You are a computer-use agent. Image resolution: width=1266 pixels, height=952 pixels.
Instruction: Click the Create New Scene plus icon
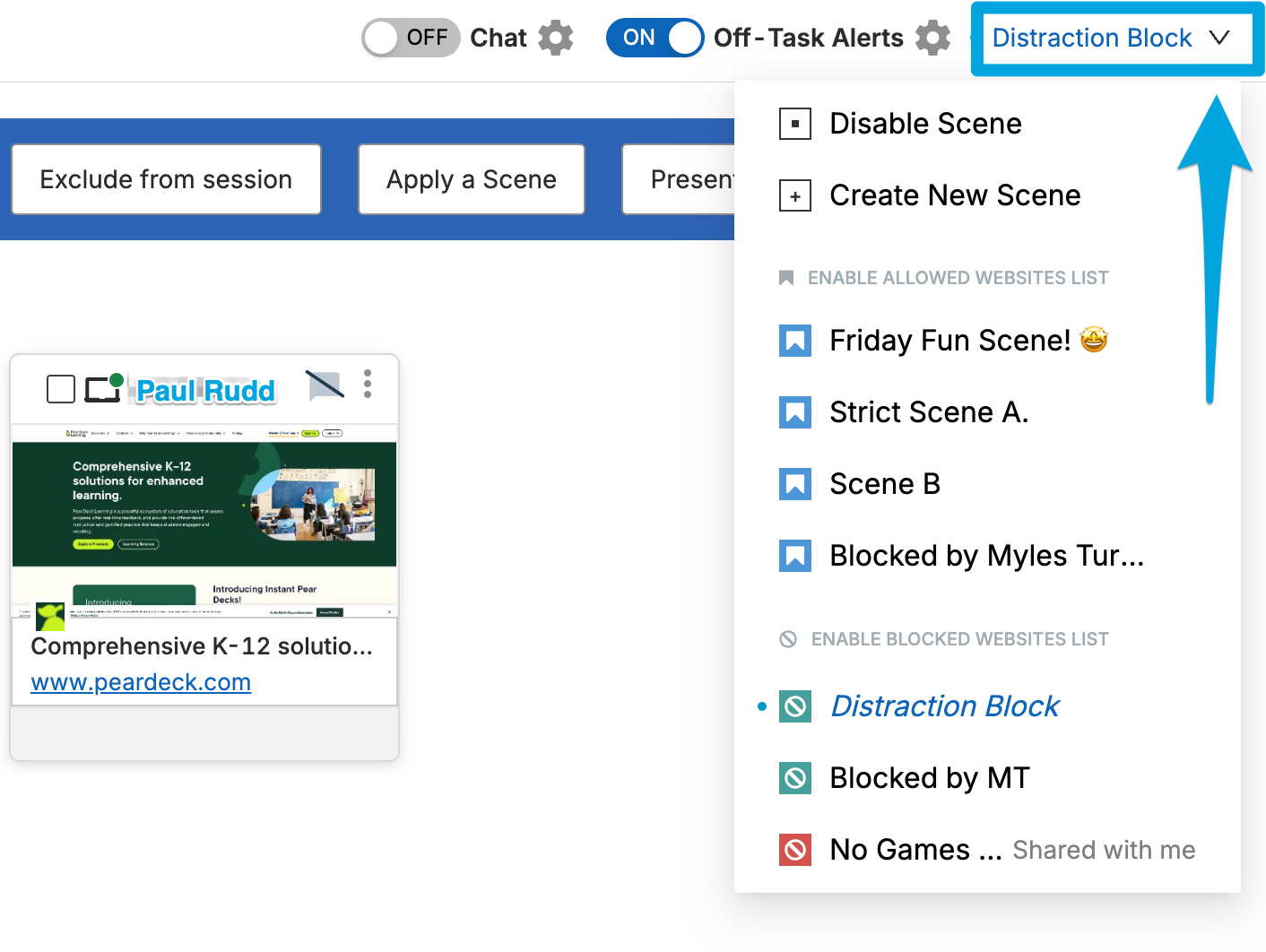pos(795,195)
